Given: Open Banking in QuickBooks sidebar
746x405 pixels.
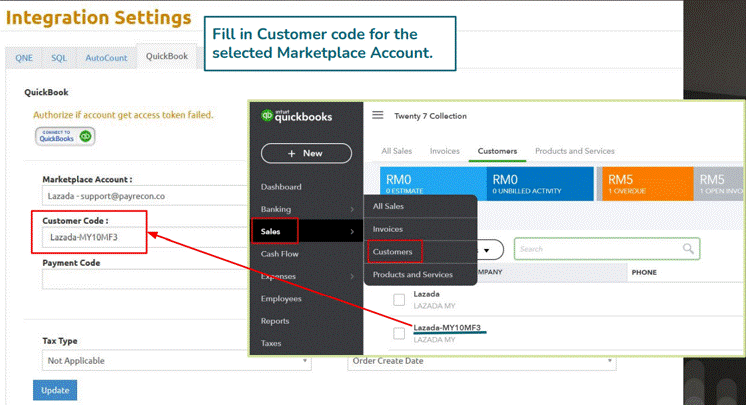Looking at the screenshot, I should pos(275,209).
